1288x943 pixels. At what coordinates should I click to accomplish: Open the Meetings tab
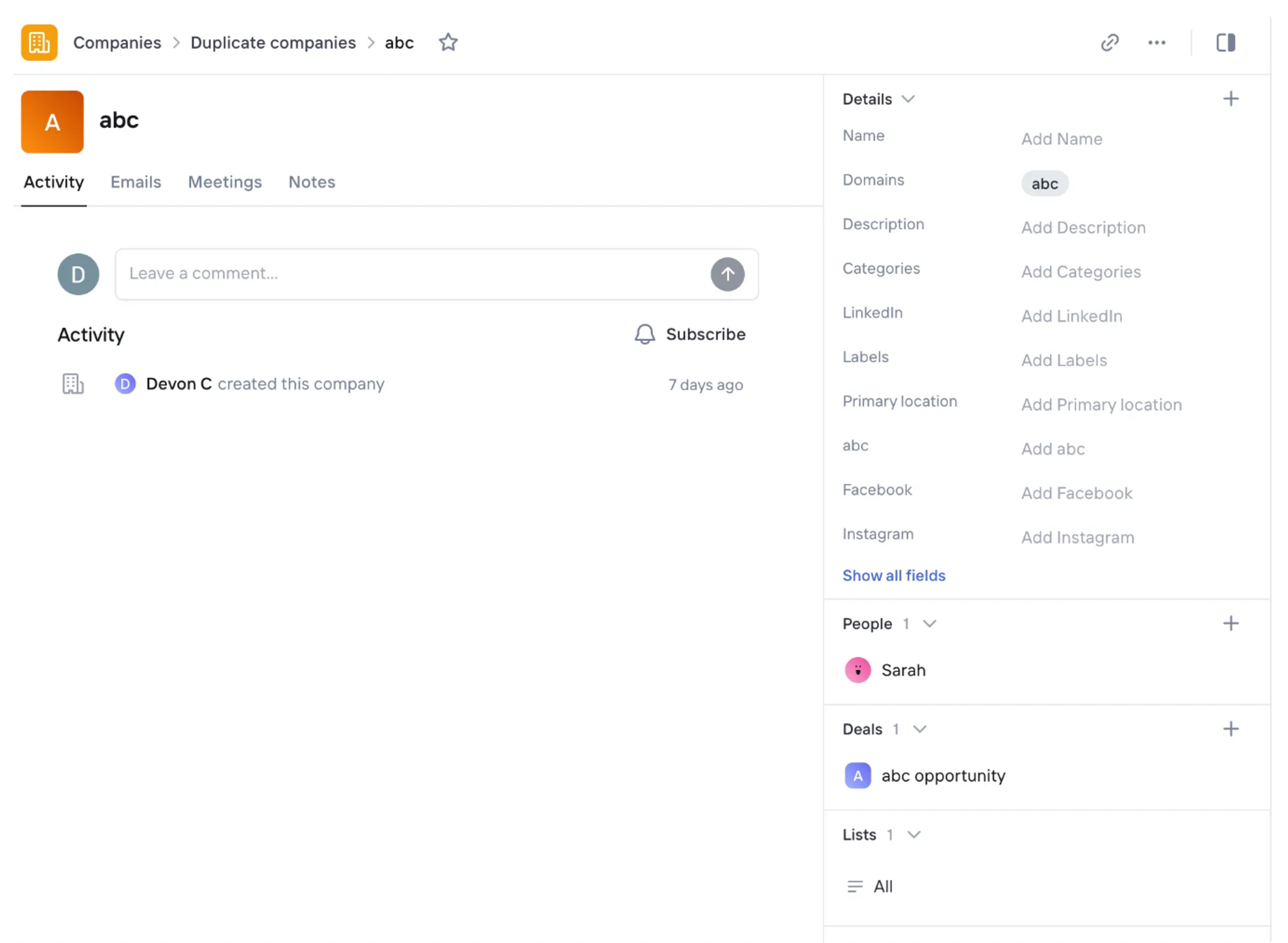point(225,182)
